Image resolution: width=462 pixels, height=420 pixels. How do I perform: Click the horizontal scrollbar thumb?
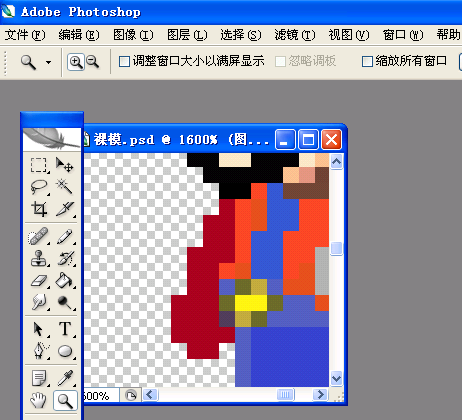(x=285, y=395)
